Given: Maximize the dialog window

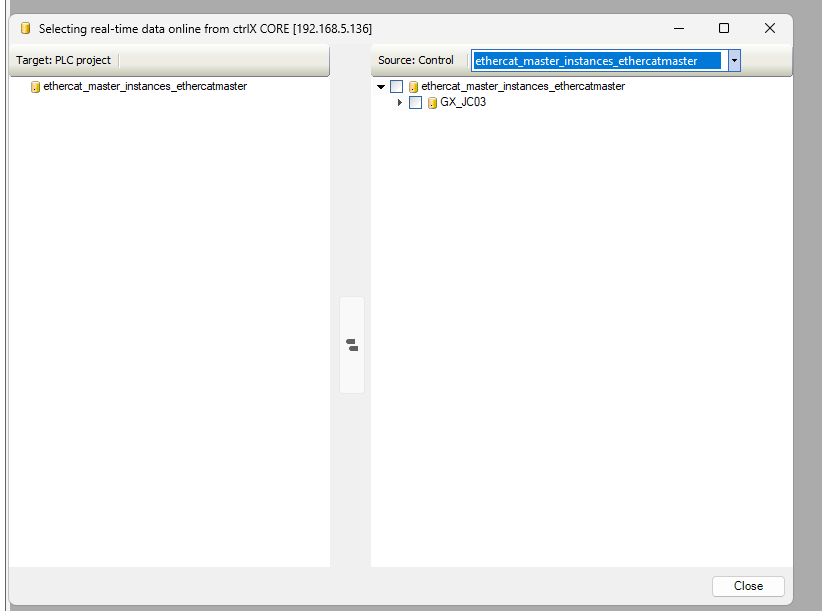Looking at the screenshot, I should coord(724,28).
